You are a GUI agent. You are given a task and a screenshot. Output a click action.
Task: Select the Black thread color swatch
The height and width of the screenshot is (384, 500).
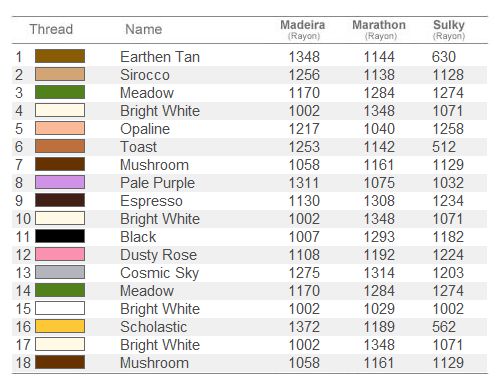pos(60,236)
